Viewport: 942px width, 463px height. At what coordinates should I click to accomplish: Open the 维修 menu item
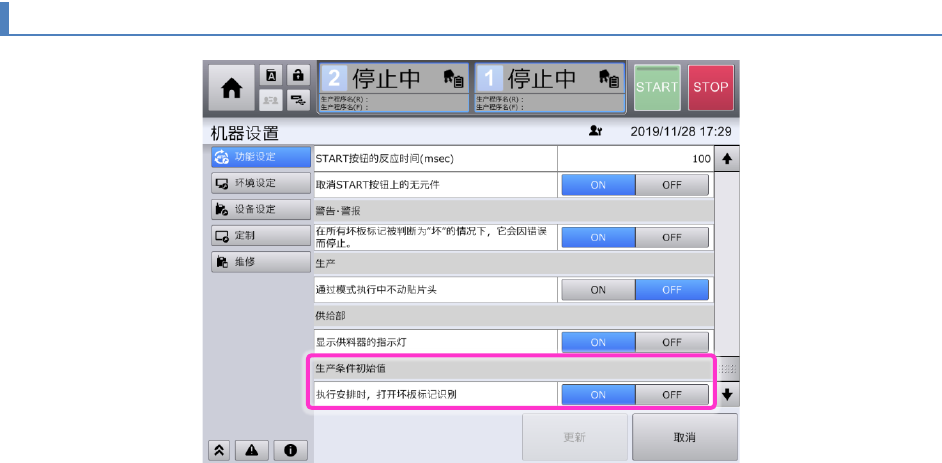tap(261, 262)
